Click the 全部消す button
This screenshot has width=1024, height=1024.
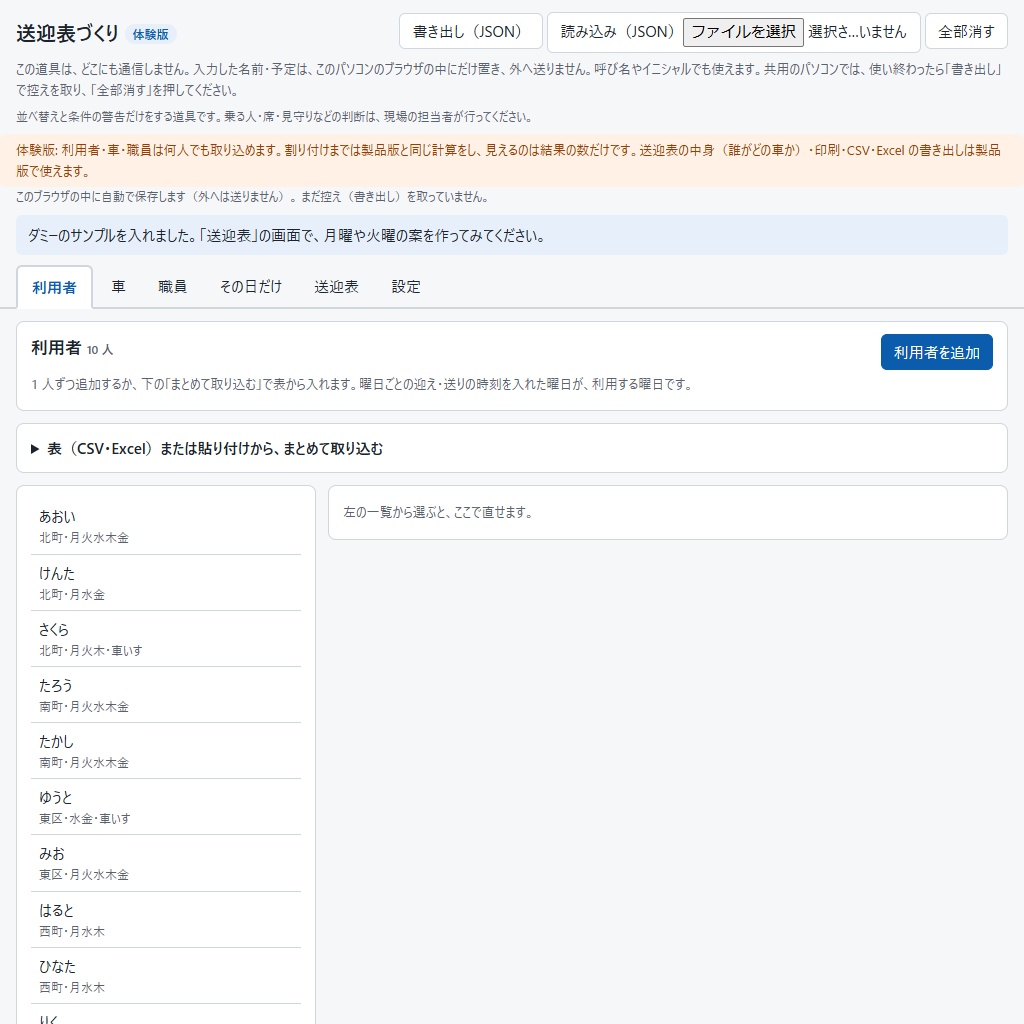966,31
